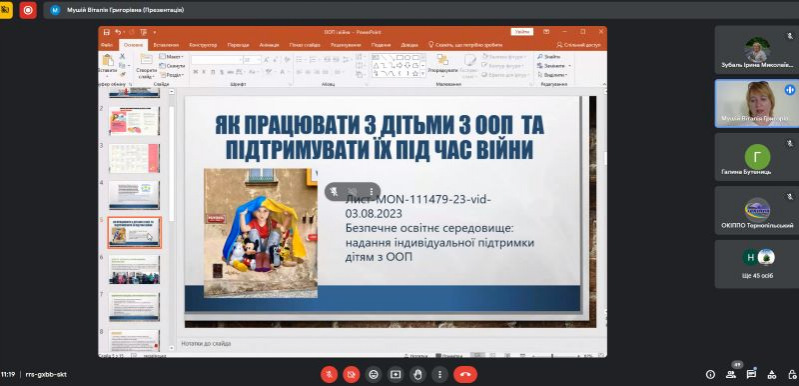Select the Вставлення ribbon tab in PowerPoint
799x386 pixels.
[166, 45]
